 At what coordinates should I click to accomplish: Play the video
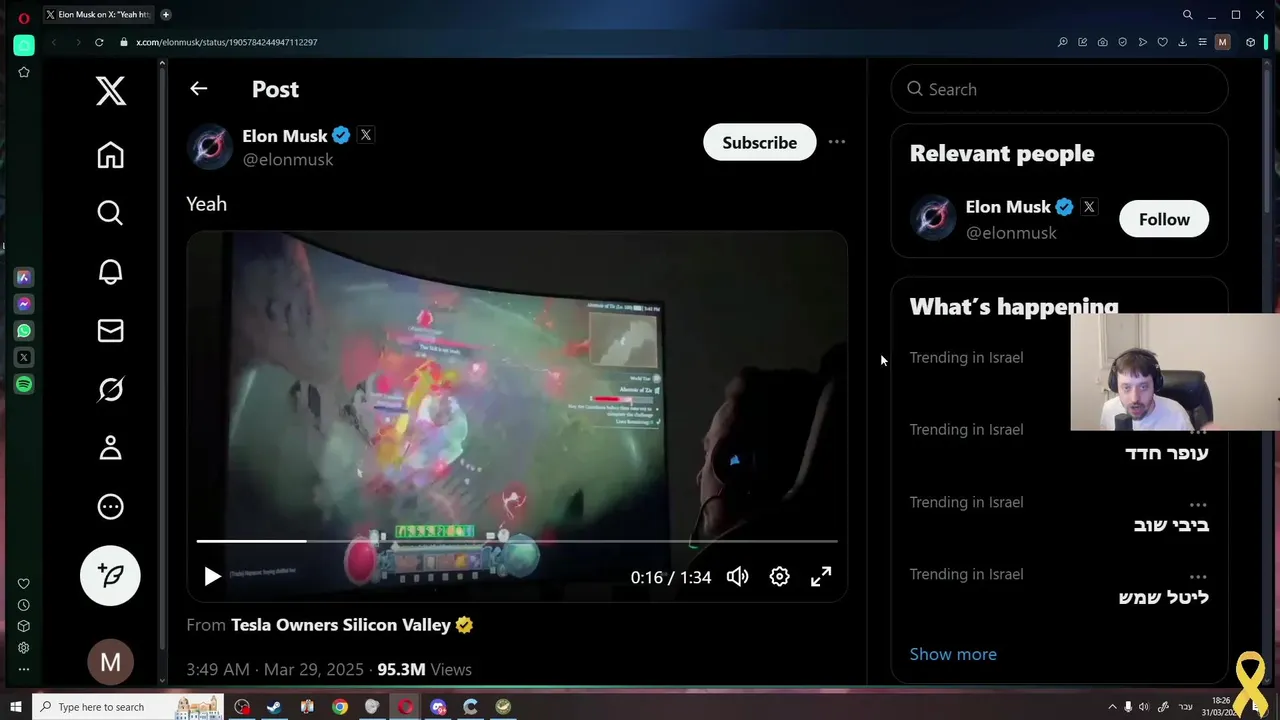coord(212,577)
